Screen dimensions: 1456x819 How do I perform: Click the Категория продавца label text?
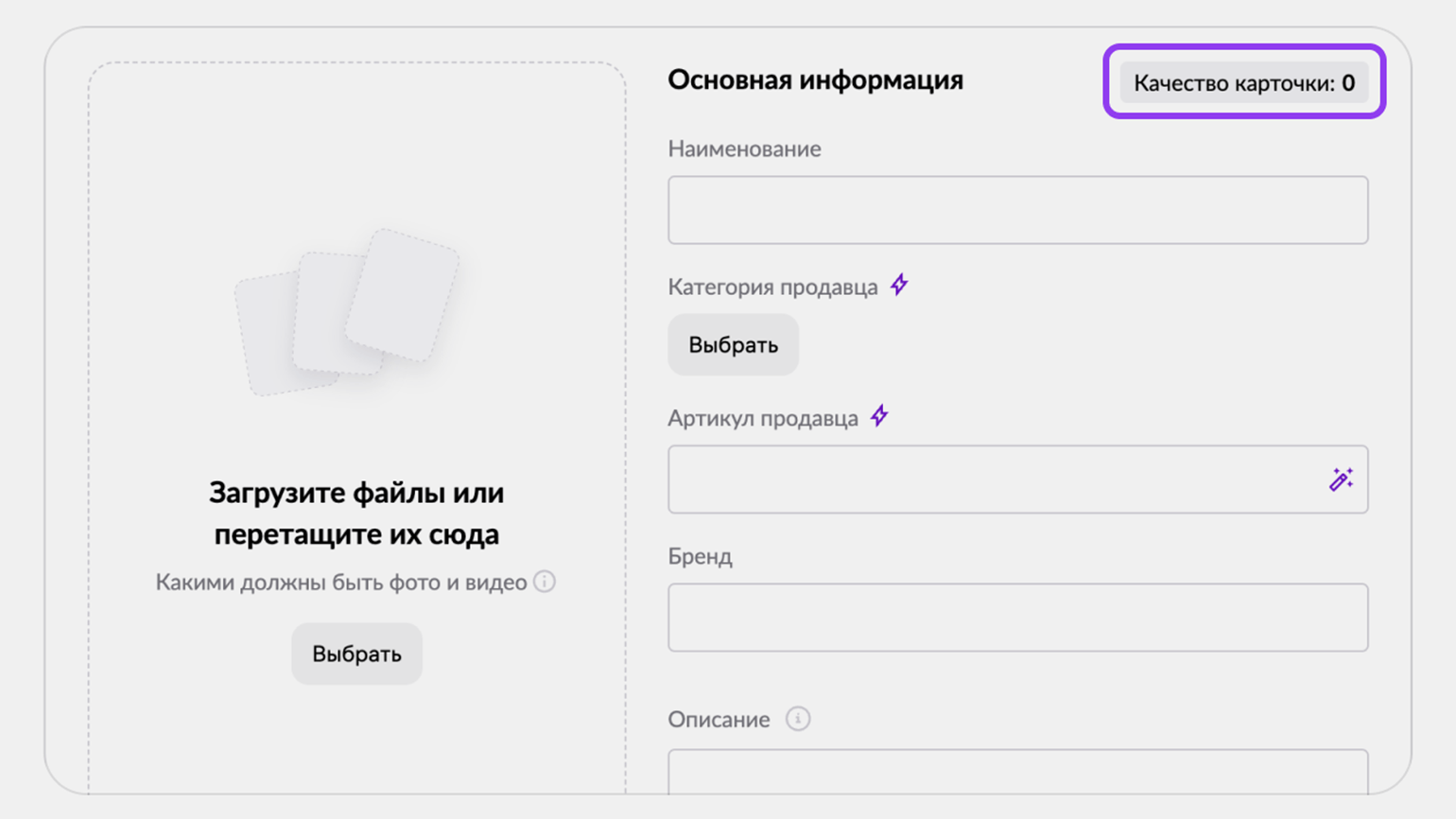pyautogui.click(x=772, y=287)
